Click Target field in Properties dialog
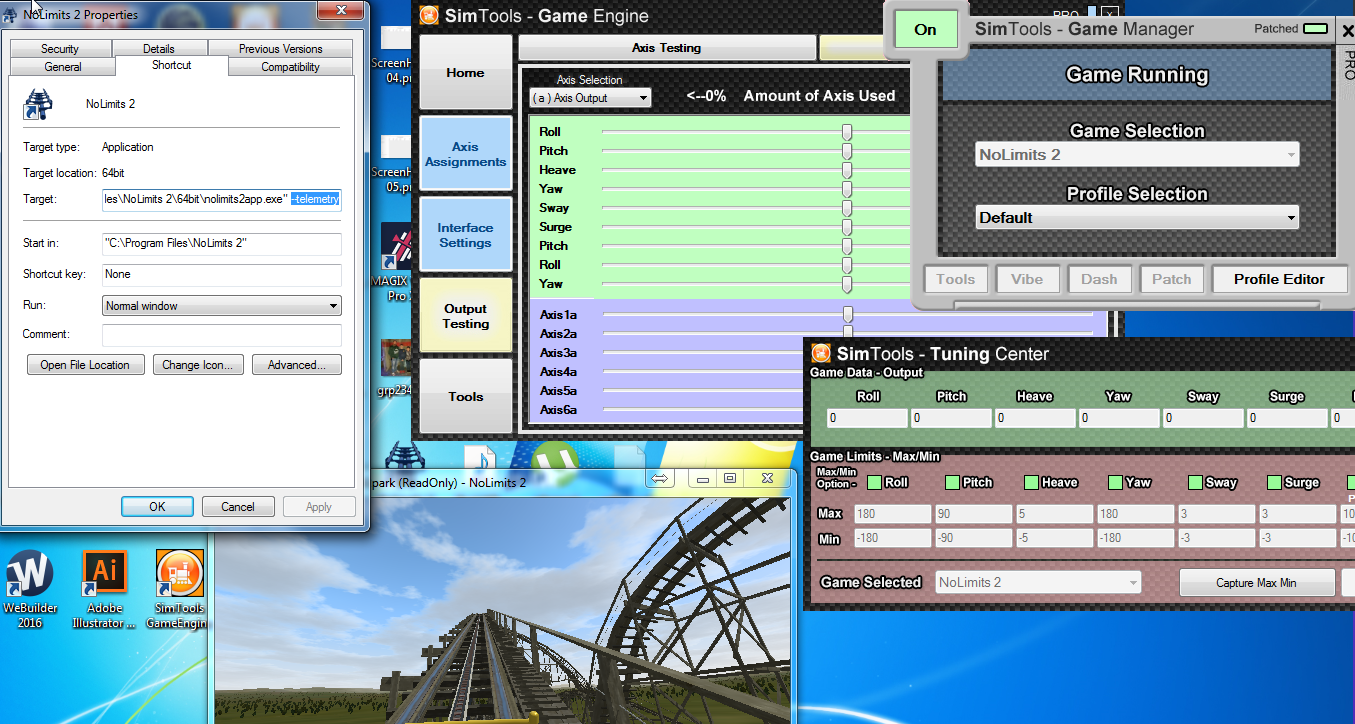 [x=222, y=199]
